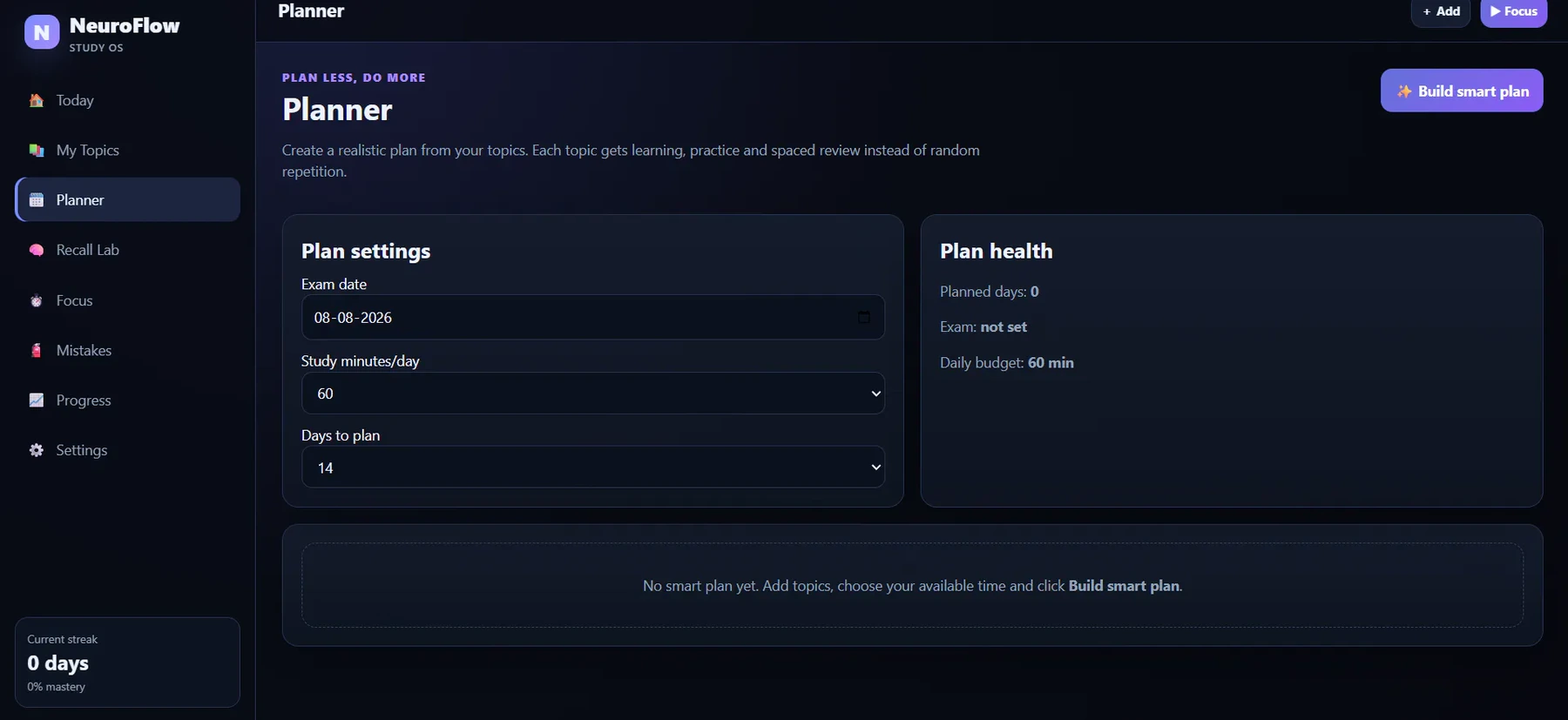Click the Current streak card

(x=127, y=663)
